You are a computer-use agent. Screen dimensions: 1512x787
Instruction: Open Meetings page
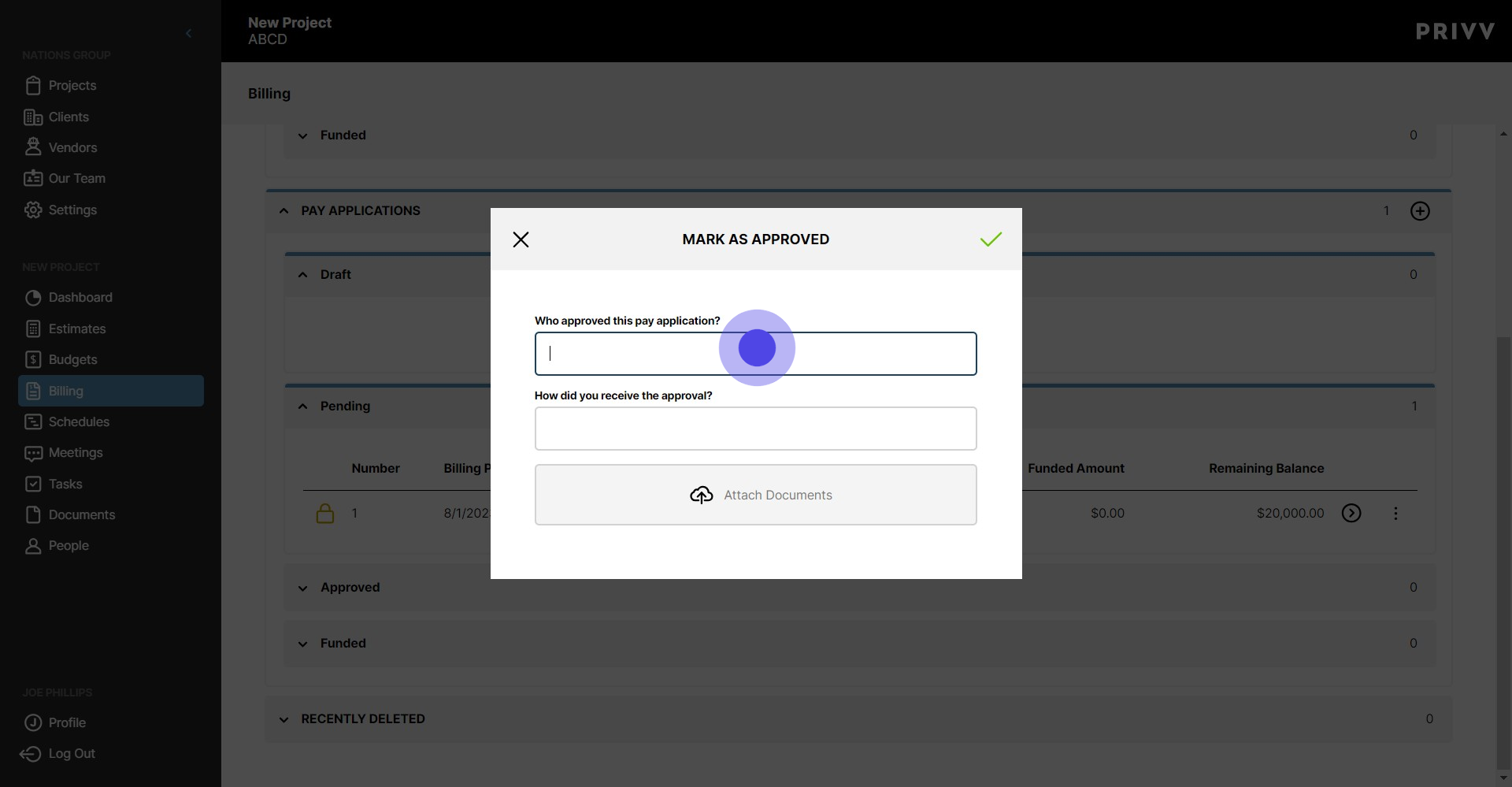pos(76,452)
